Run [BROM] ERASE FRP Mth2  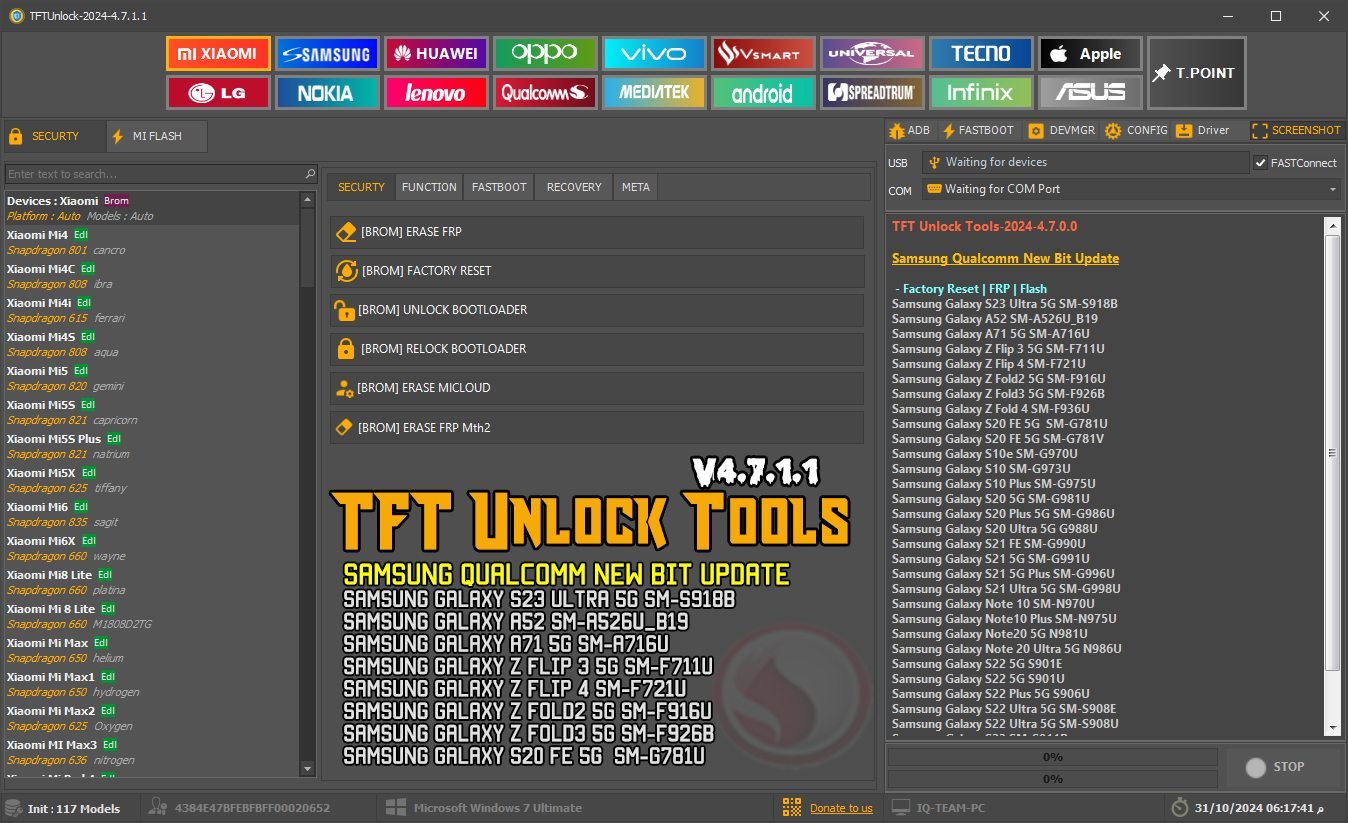point(597,428)
